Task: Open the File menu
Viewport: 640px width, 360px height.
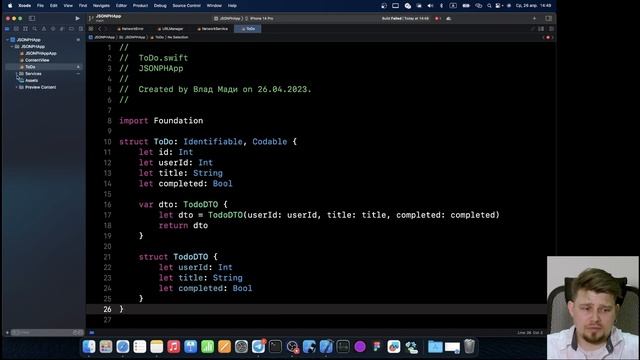Action: pyautogui.click(x=40, y=6)
